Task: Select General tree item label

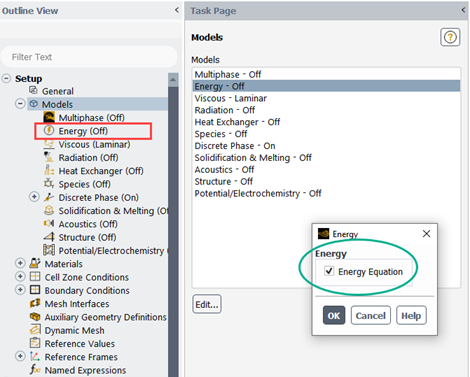Action: point(58,91)
